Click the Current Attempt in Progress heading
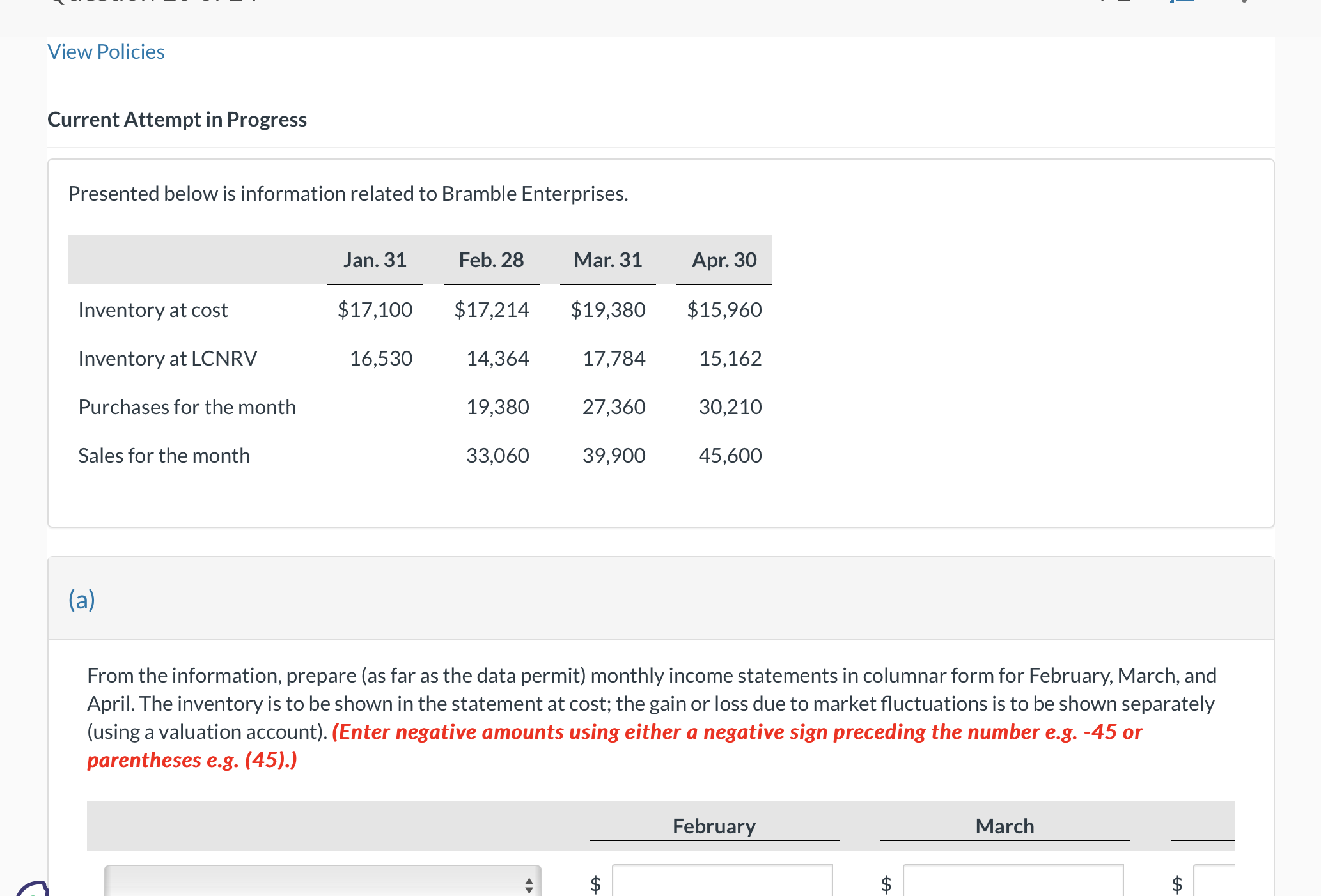The height and width of the screenshot is (896, 1321). 177,119
